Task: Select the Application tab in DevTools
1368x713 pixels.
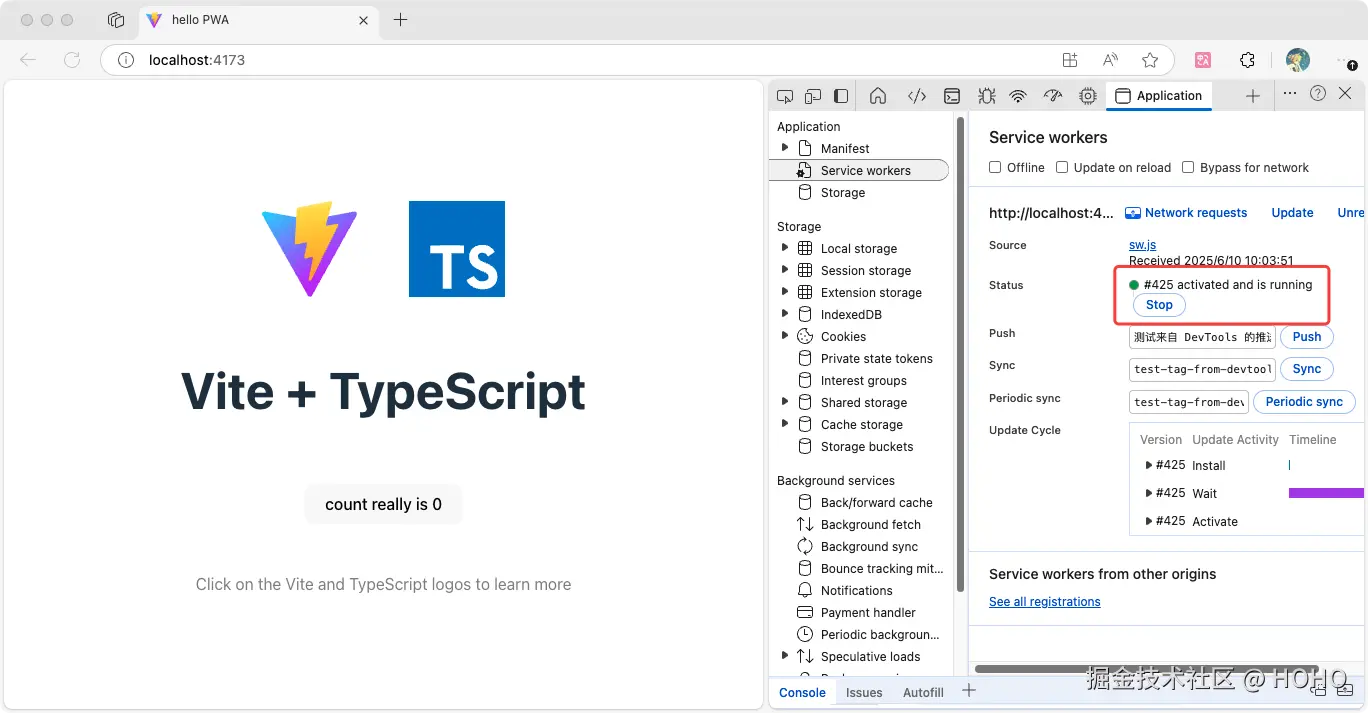Action: pos(1159,96)
